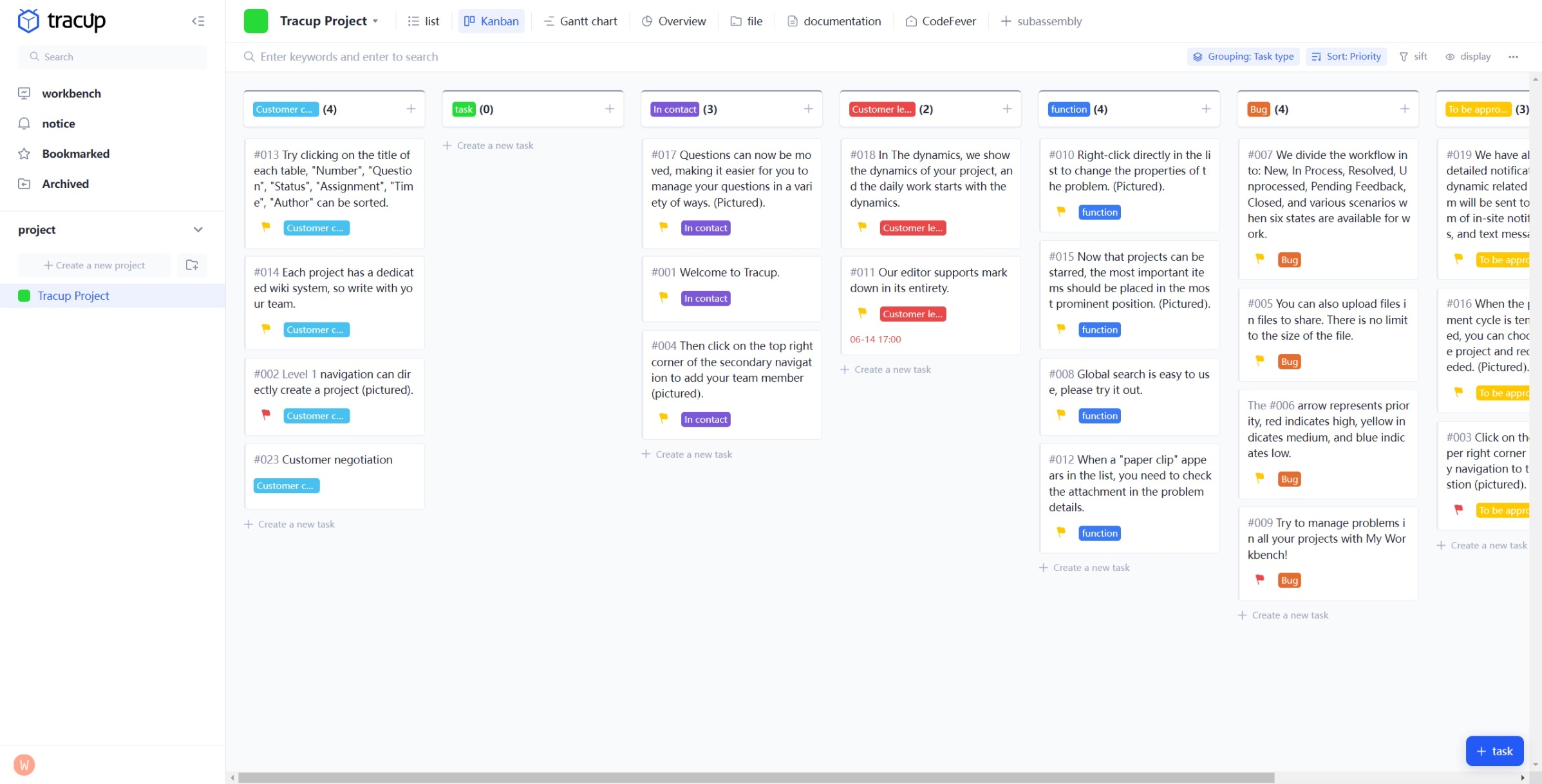The height and width of the screenshot is (784, 1542).
Task: Add task to Customer le... column with plus
Action: (1008, 109)
